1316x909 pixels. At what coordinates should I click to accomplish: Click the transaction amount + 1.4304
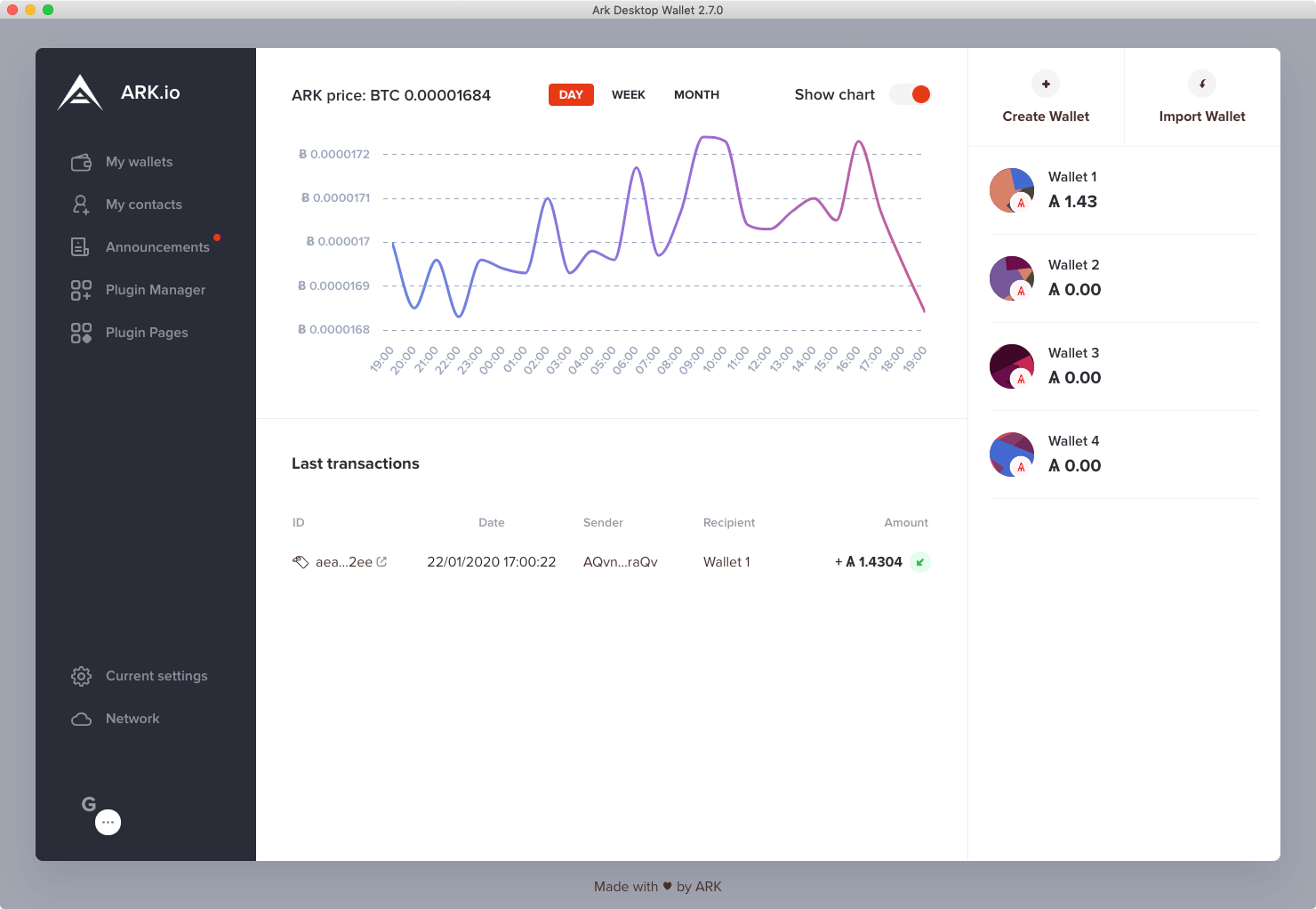[x=869, y=562]
